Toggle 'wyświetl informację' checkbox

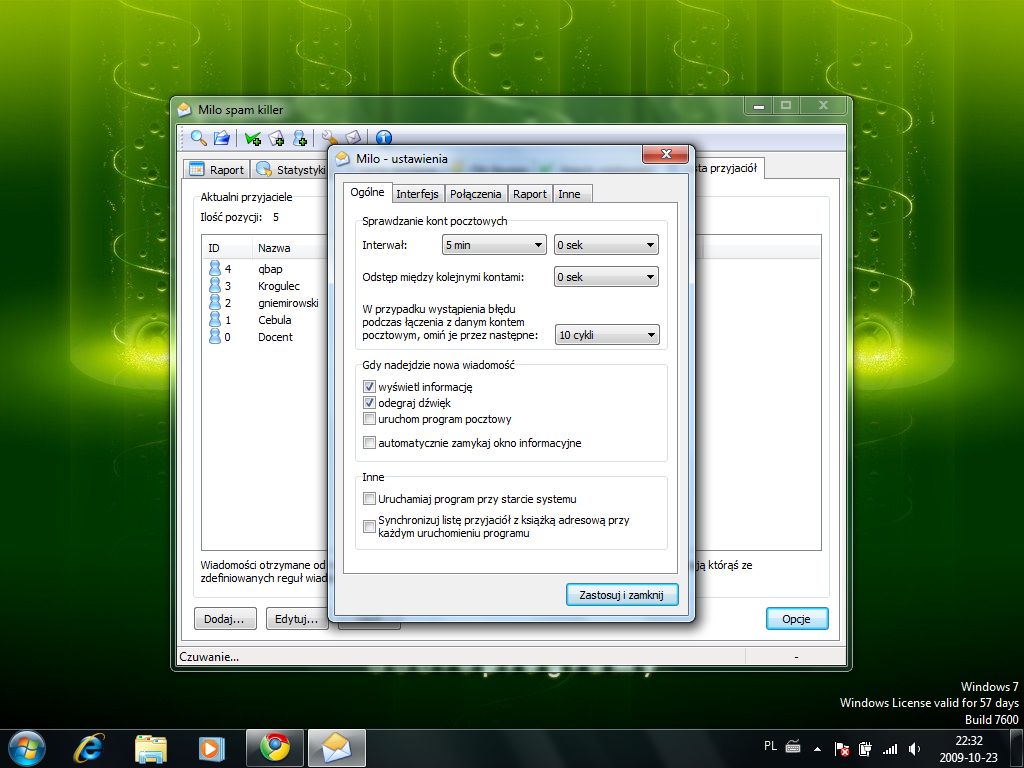[369, 387]
